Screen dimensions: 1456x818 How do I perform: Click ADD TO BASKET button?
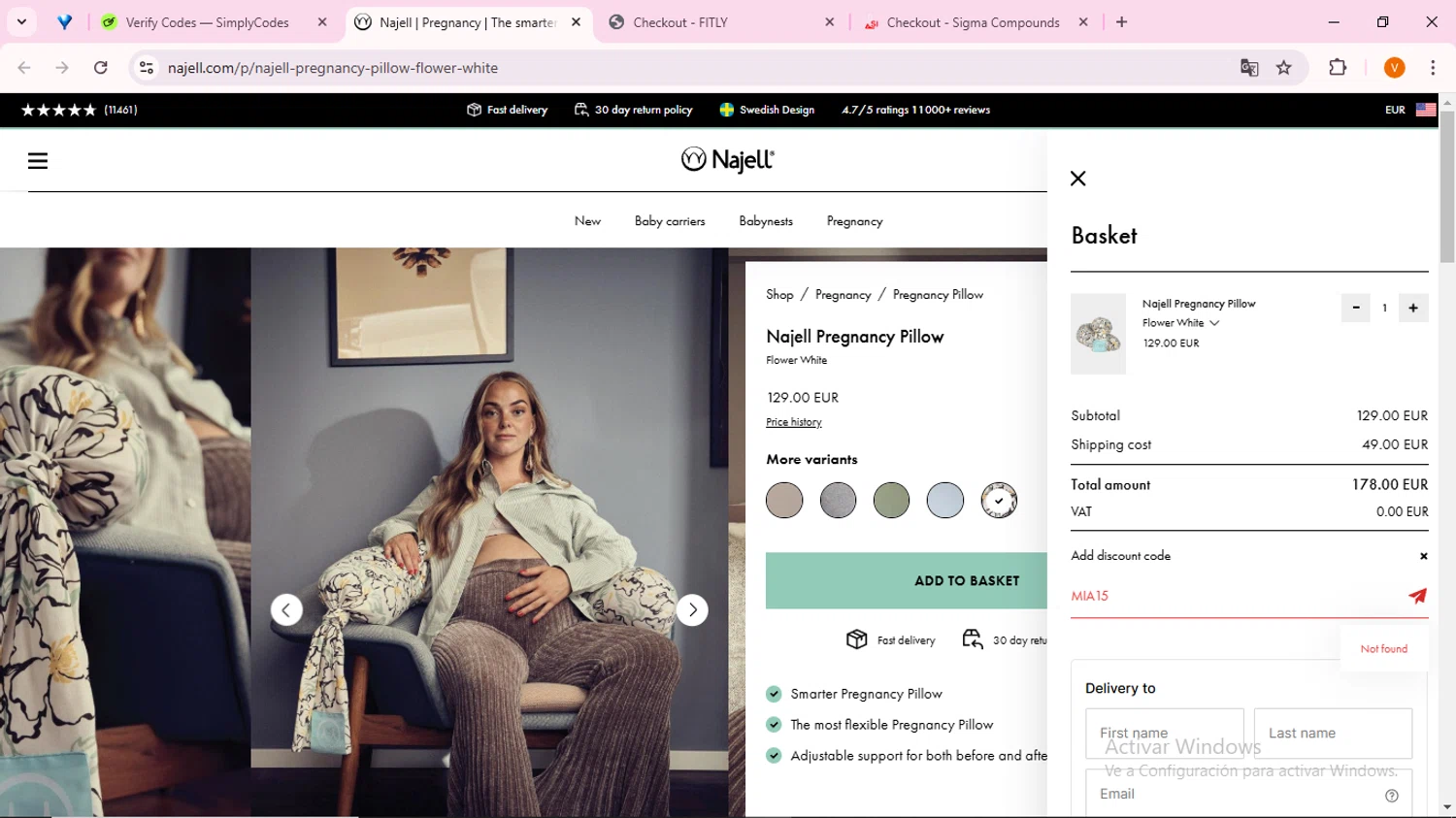(907, 580)
